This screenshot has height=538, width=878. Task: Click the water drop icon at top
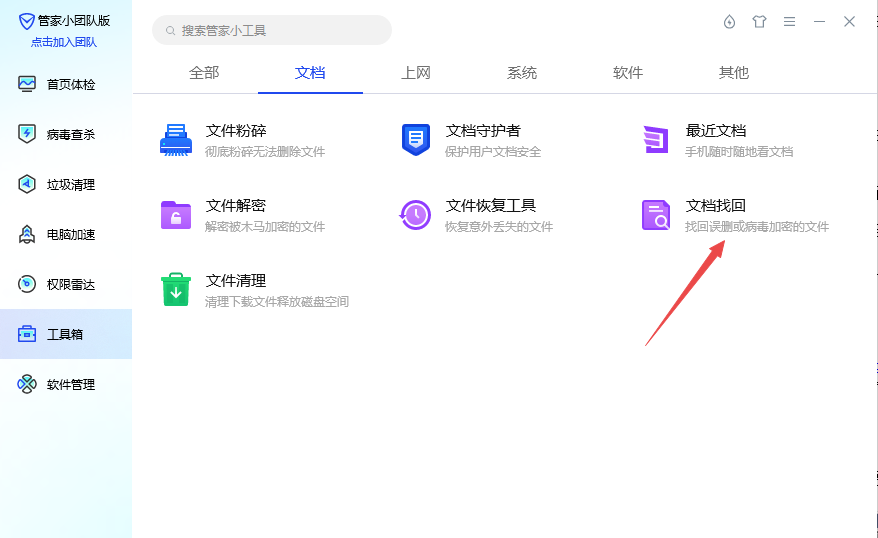(729, 22)
